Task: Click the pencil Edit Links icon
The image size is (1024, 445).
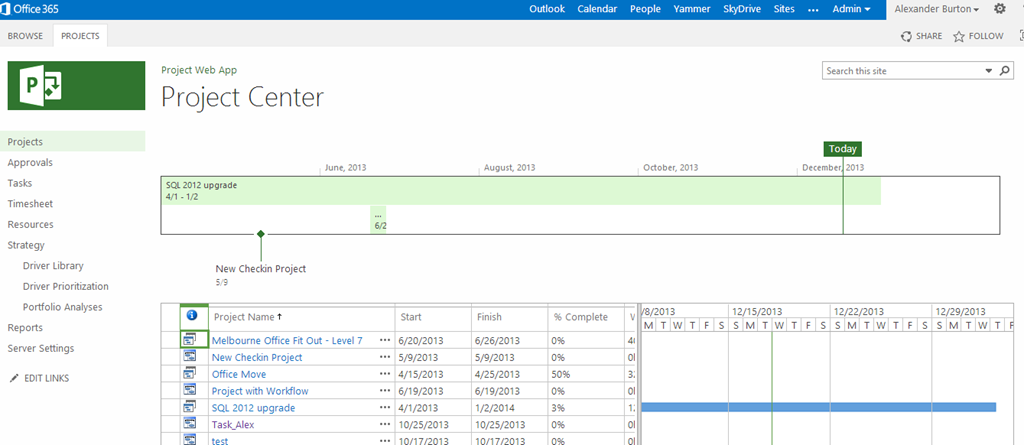Action: pos(14,378)
